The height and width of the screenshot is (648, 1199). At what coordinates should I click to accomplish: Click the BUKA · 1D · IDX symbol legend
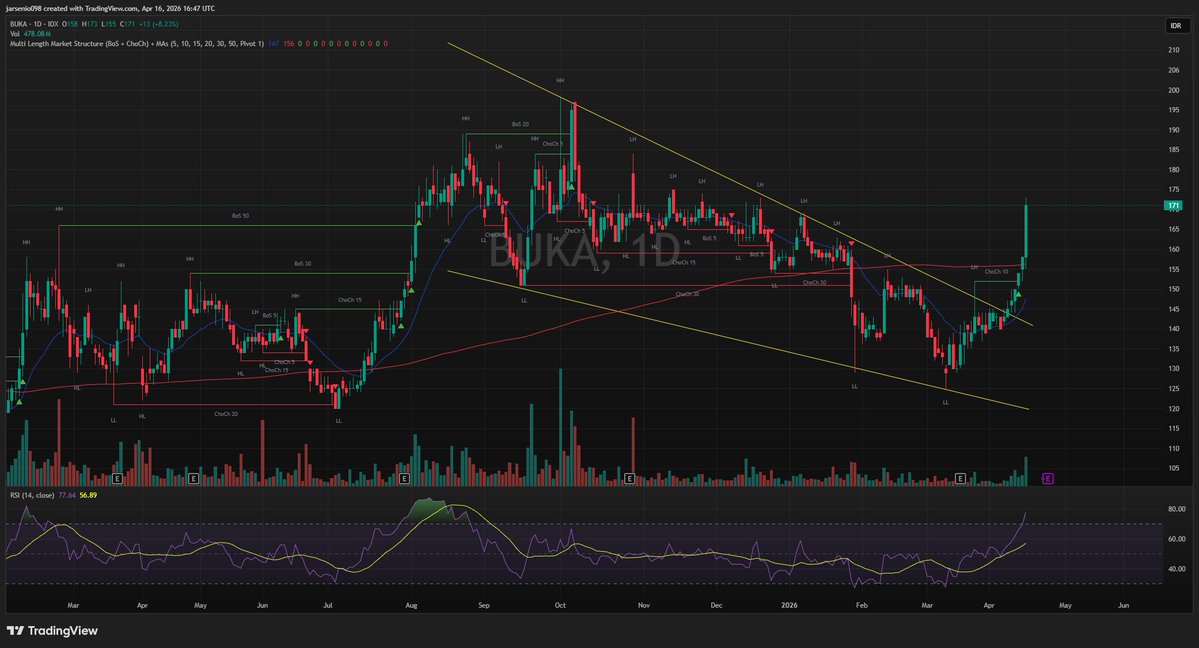34,24
